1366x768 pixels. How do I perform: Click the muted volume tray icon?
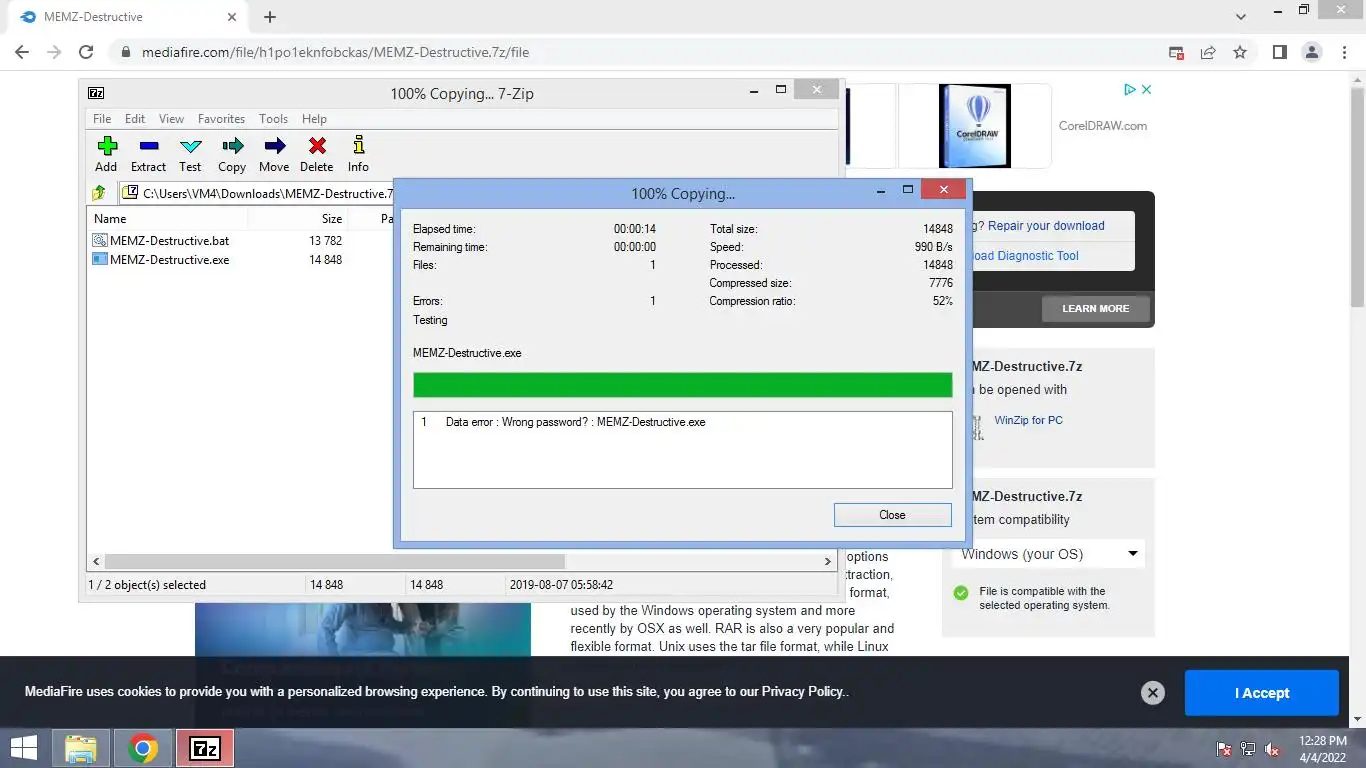pos(1273,749)
